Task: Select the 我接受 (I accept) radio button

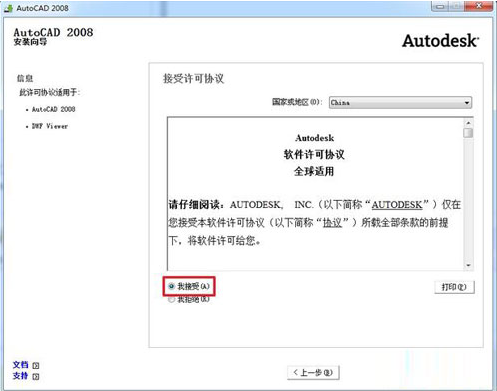Action: (172, 286)
